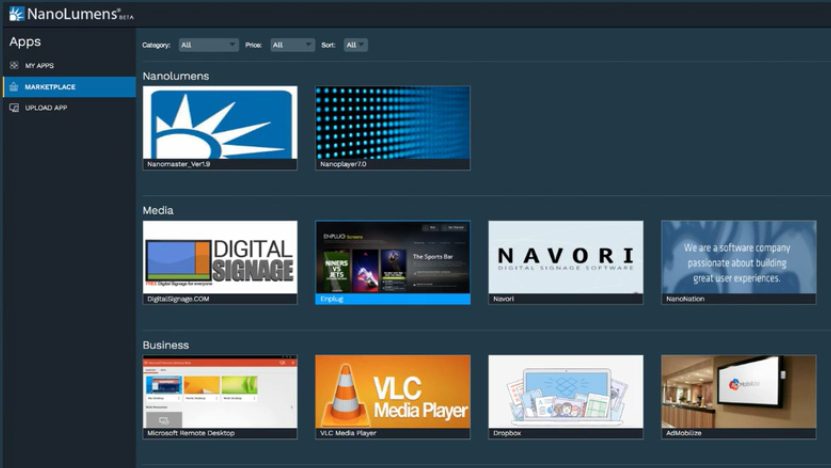Open the Sort dropdown

355,45
